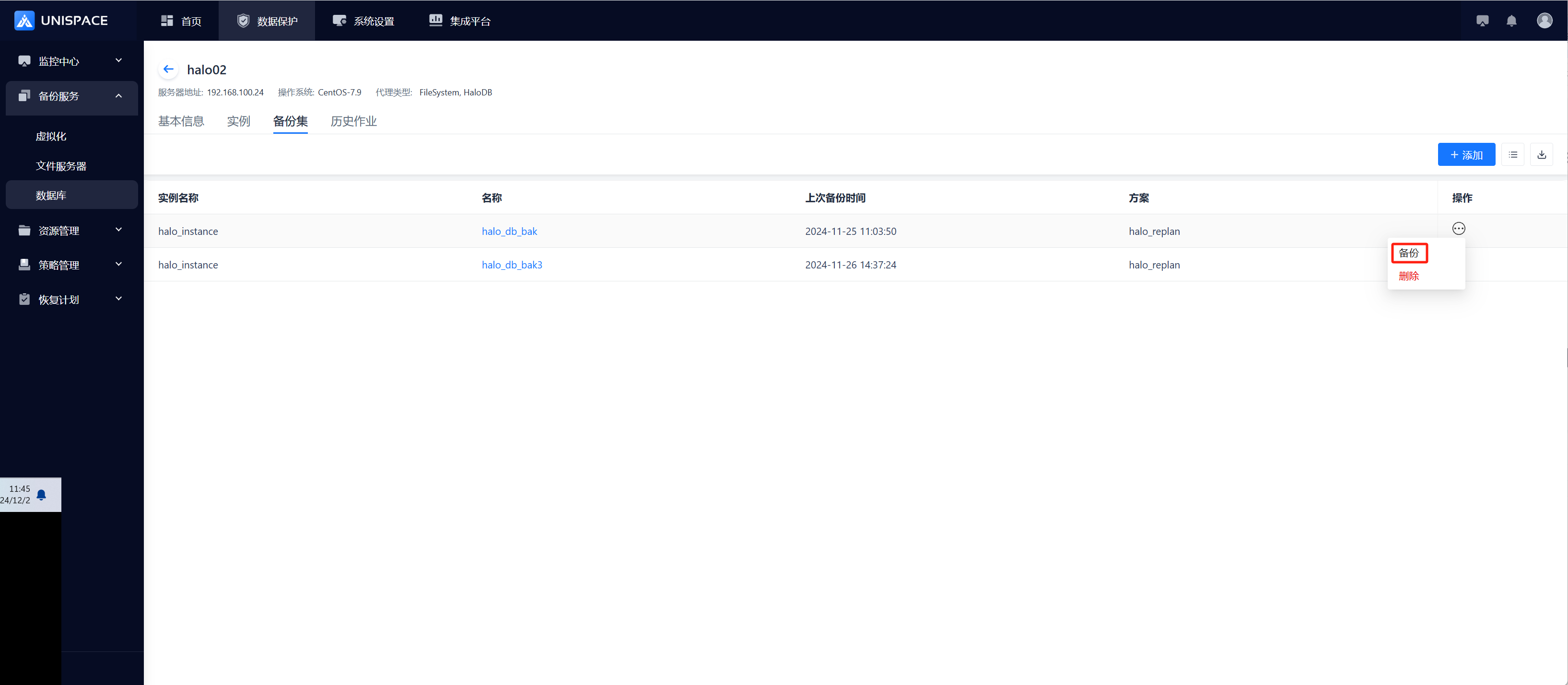Choose 备份 from the actions popup
The height and width of the screenshot is (685, 1568).
pyautogui.click(x=1408, y=253)
